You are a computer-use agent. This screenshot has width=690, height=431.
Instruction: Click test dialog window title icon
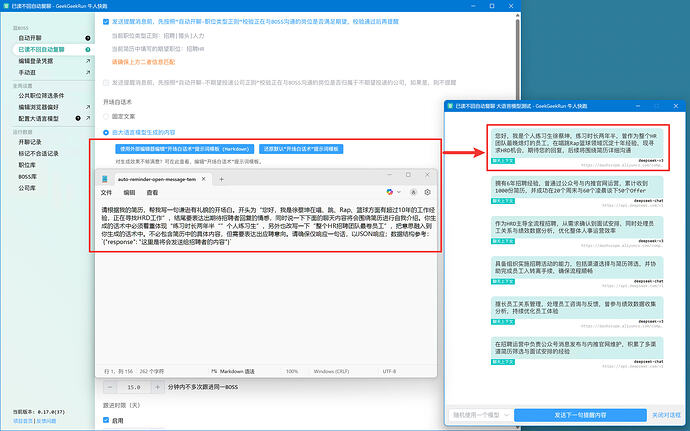coord(450,106)
